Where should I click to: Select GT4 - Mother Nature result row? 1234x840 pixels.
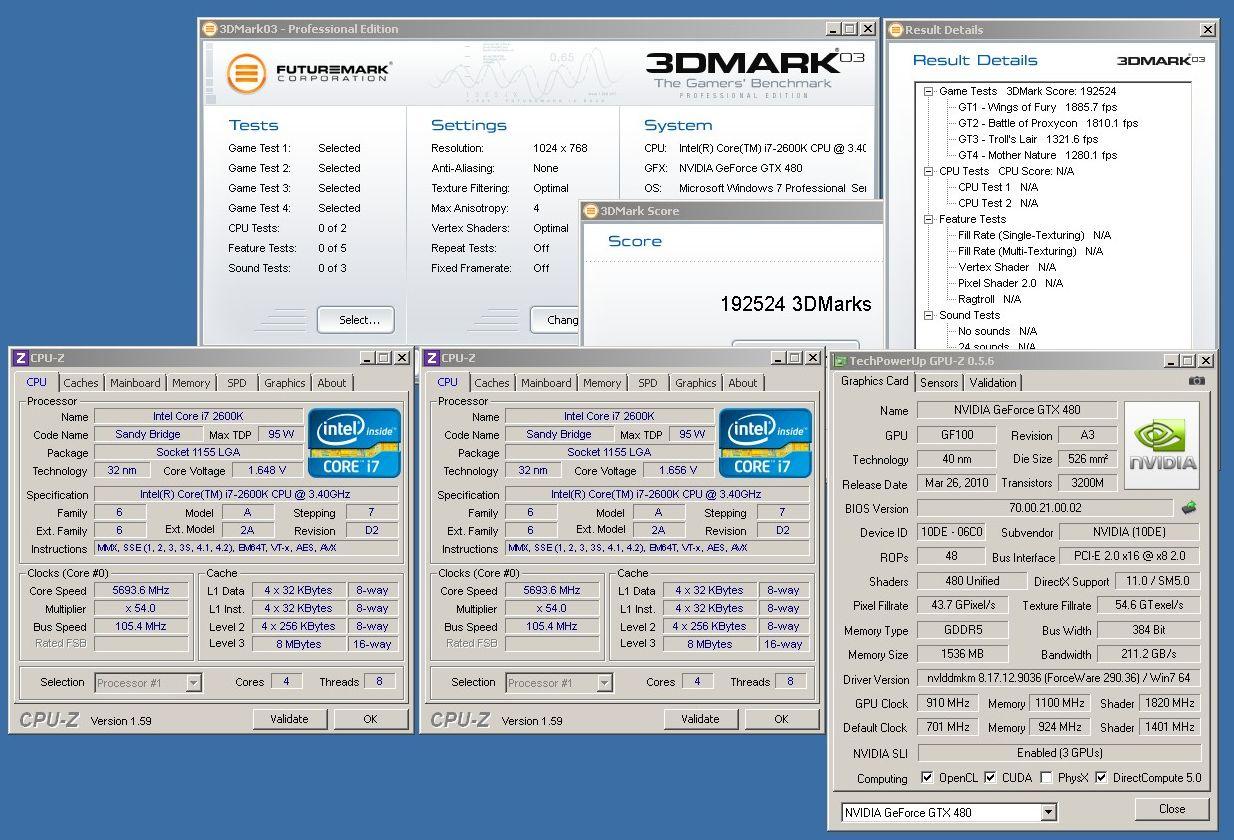pyautogui.click(x=1037, y=155)
